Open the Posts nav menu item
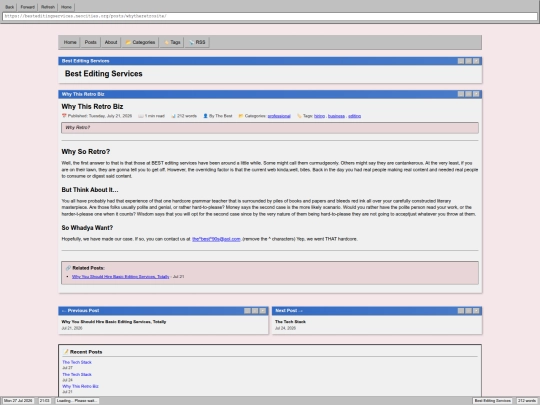This screenshot has width=540, height=405. tap(91, 42)
